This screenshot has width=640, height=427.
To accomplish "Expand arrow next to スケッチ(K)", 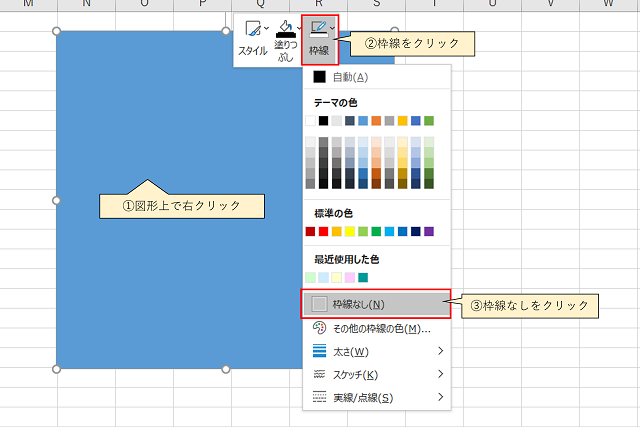I will (440, 374).
